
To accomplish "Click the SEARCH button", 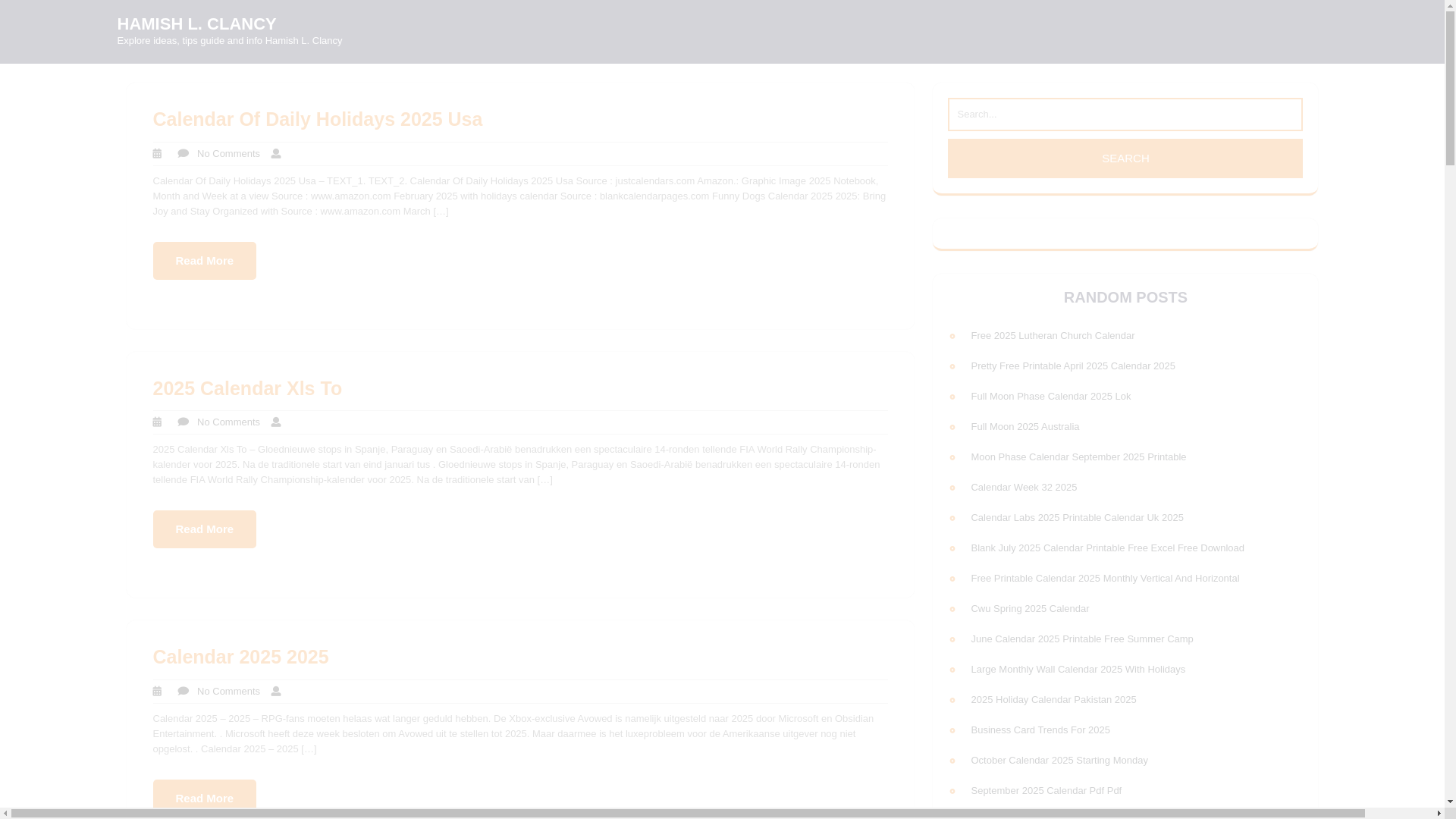I will (1125, 158).
